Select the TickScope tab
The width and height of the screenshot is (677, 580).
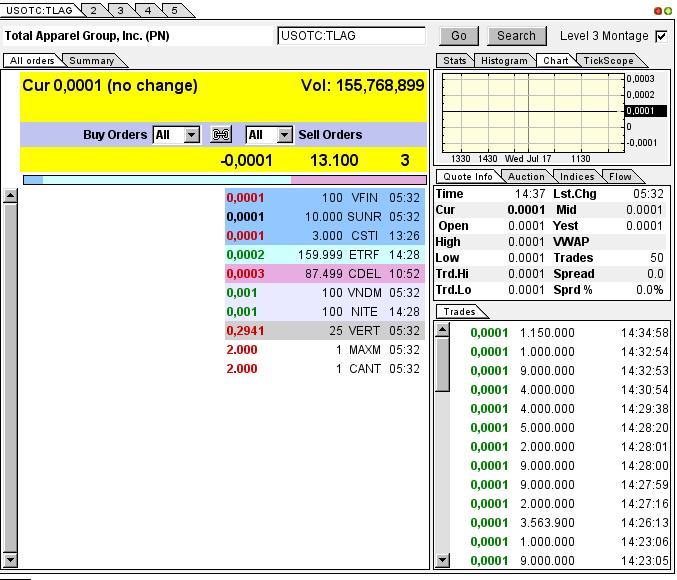point(609,61)
